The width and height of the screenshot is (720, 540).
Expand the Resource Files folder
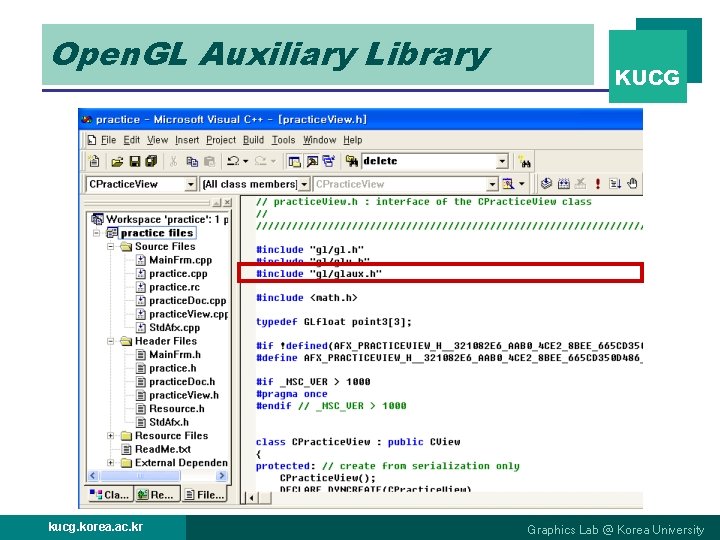pos(111,436)
